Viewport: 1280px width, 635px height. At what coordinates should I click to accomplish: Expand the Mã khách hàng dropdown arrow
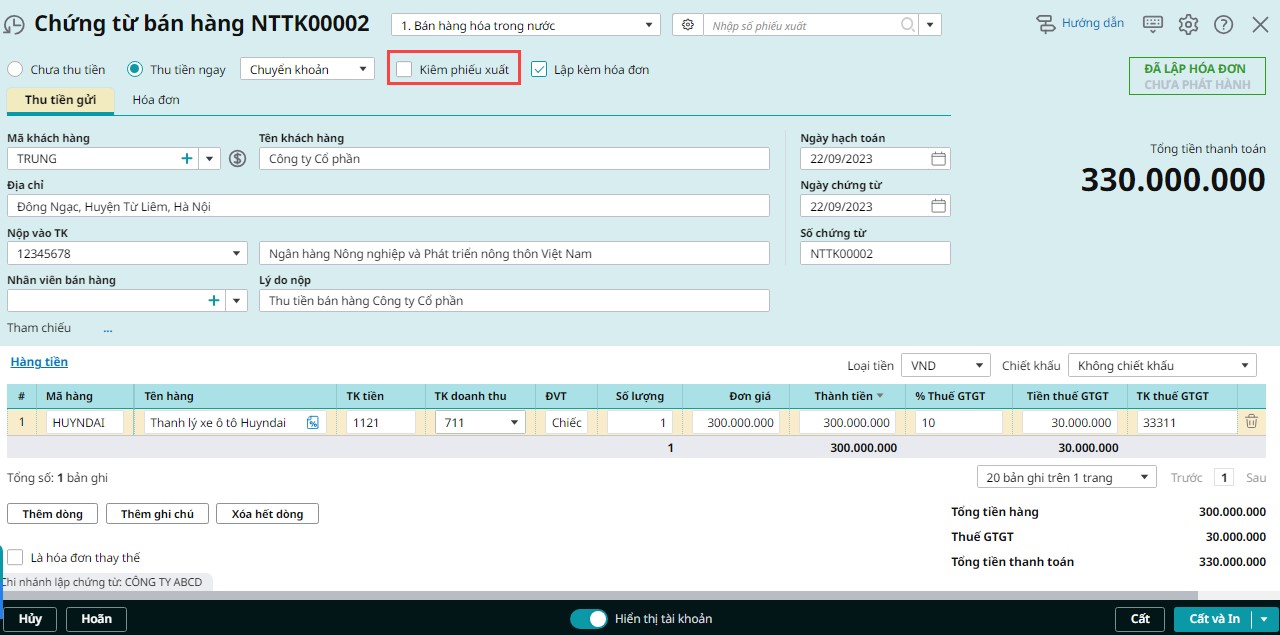click(x=209, y=158)
